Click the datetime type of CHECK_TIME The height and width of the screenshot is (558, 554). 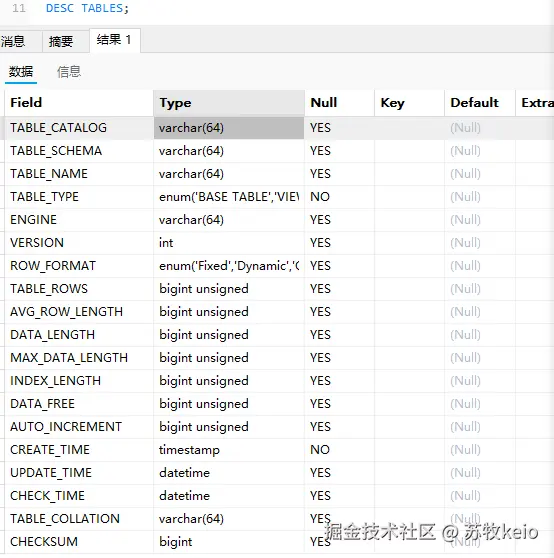[x=229, y=496]
